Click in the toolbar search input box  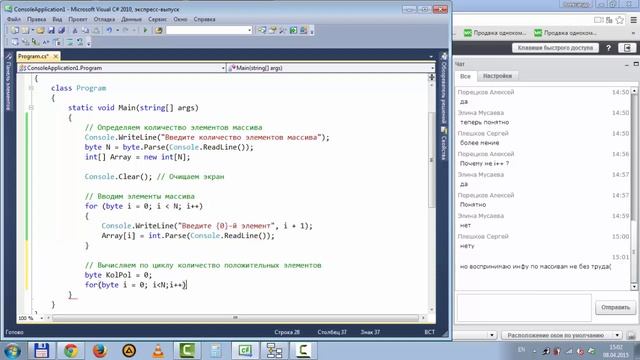(206, 30)
